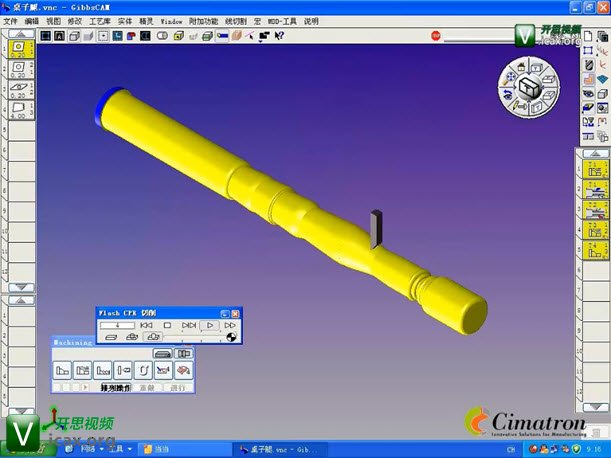Click the dark 'A' icon in the top toolbar
This screenshot has height=458, width=611.
59,36
